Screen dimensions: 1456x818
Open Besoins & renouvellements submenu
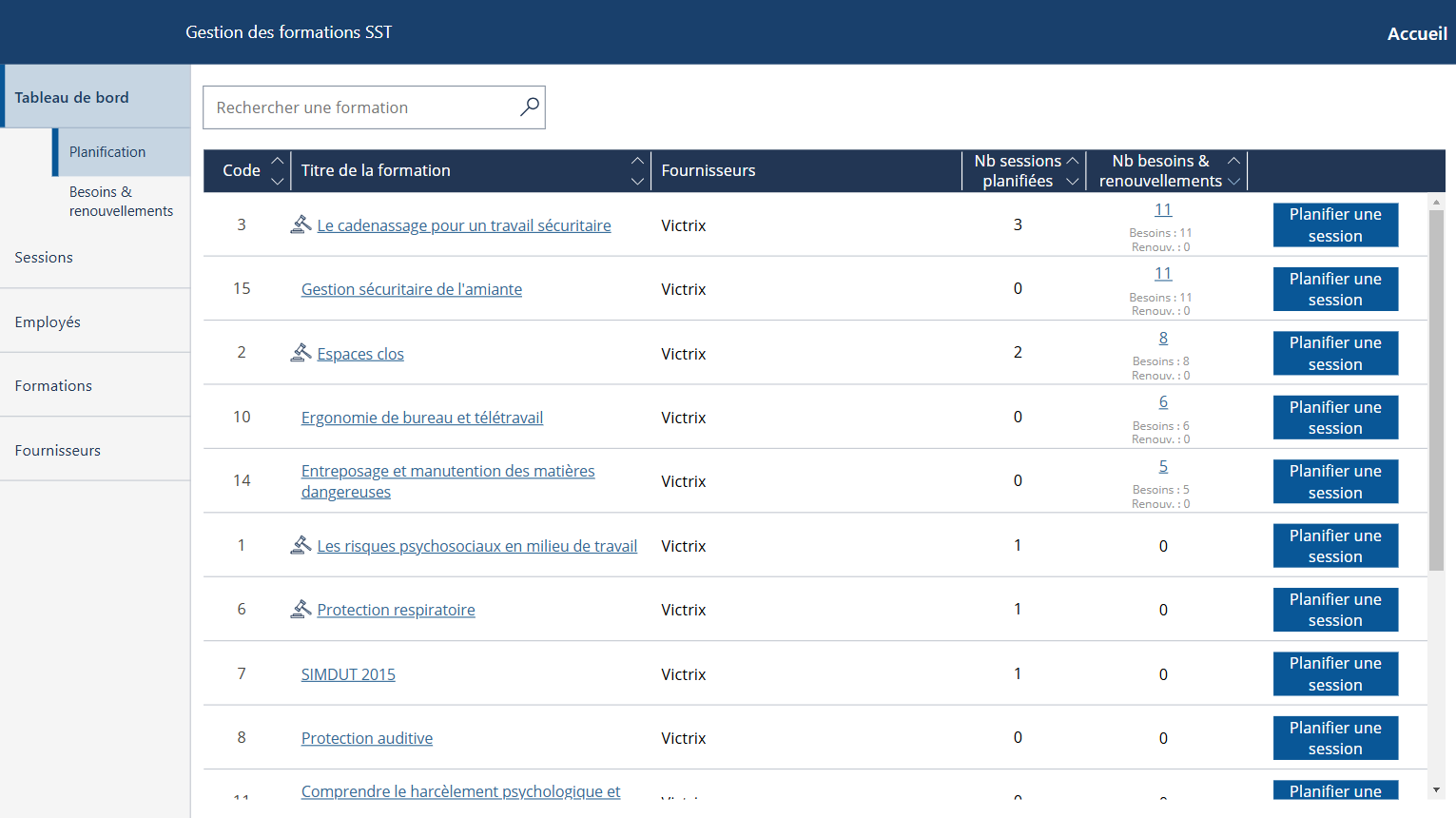pyautogui.click(x=121, y=202)
